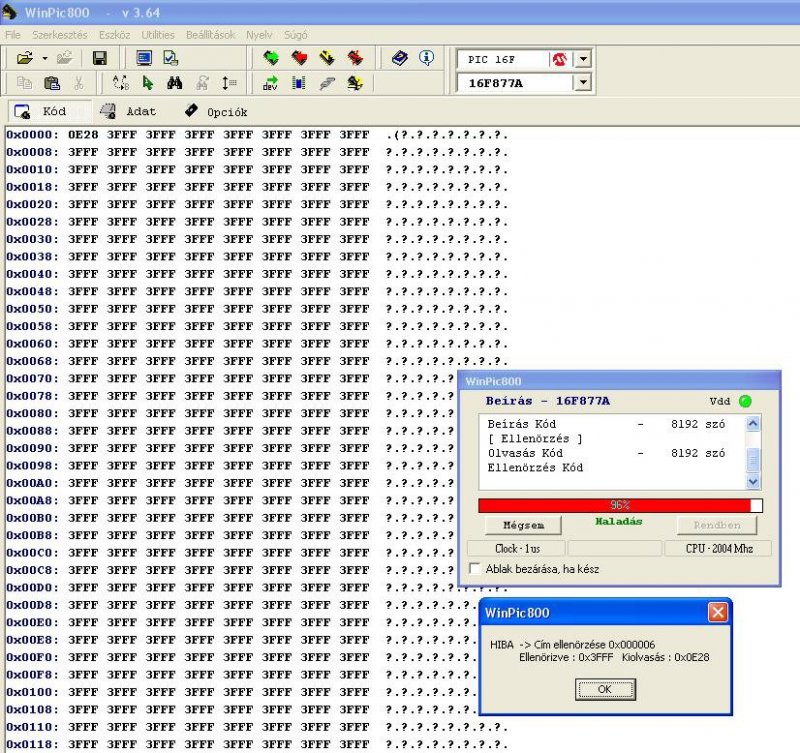Switch to the Adat tab
Viewport: 800px width, 753px height.
coord(129,111)
